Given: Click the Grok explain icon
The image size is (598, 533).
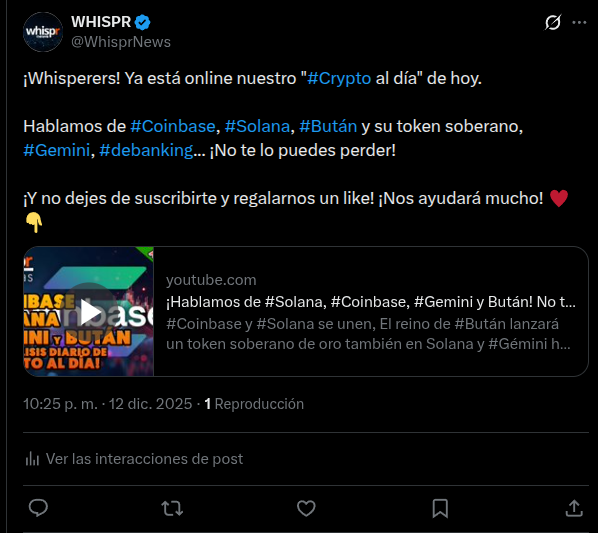Looking at the screenshot, I should coord(553,22).
